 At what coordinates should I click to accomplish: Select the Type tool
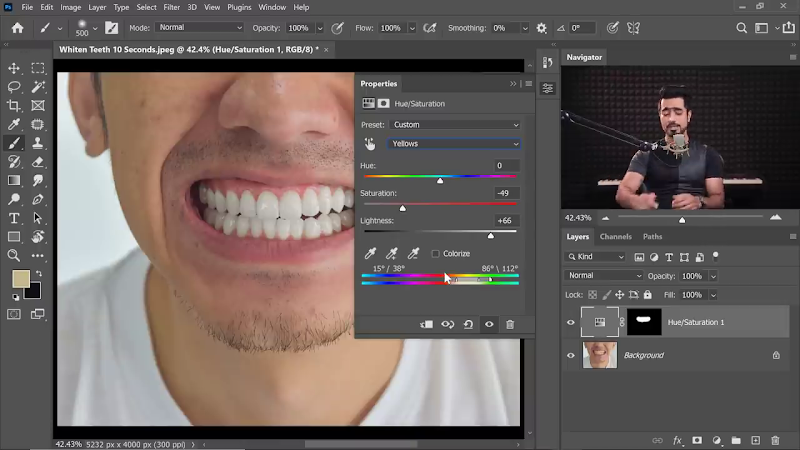(x=14, y=218)
